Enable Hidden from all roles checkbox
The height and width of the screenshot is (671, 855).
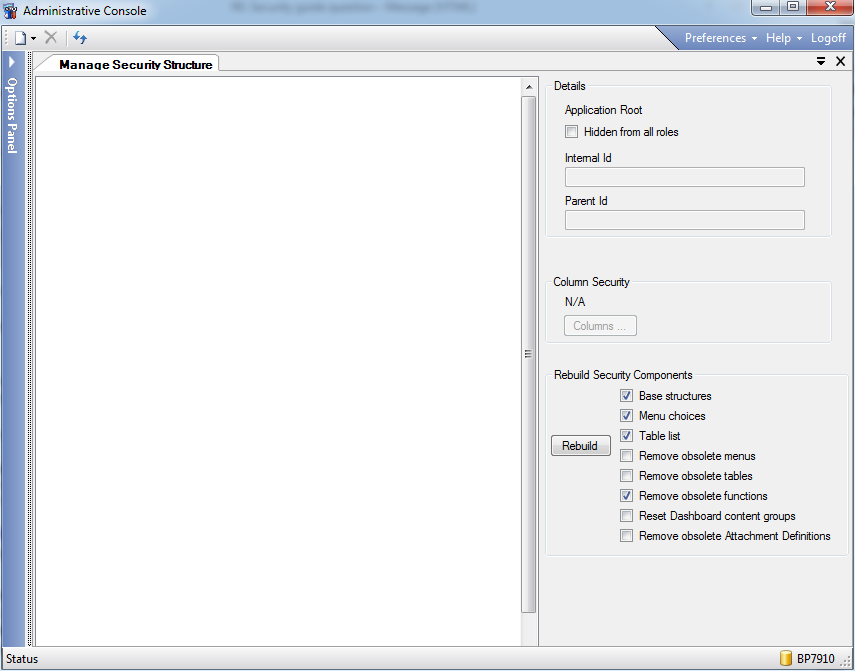coord(572,132)
